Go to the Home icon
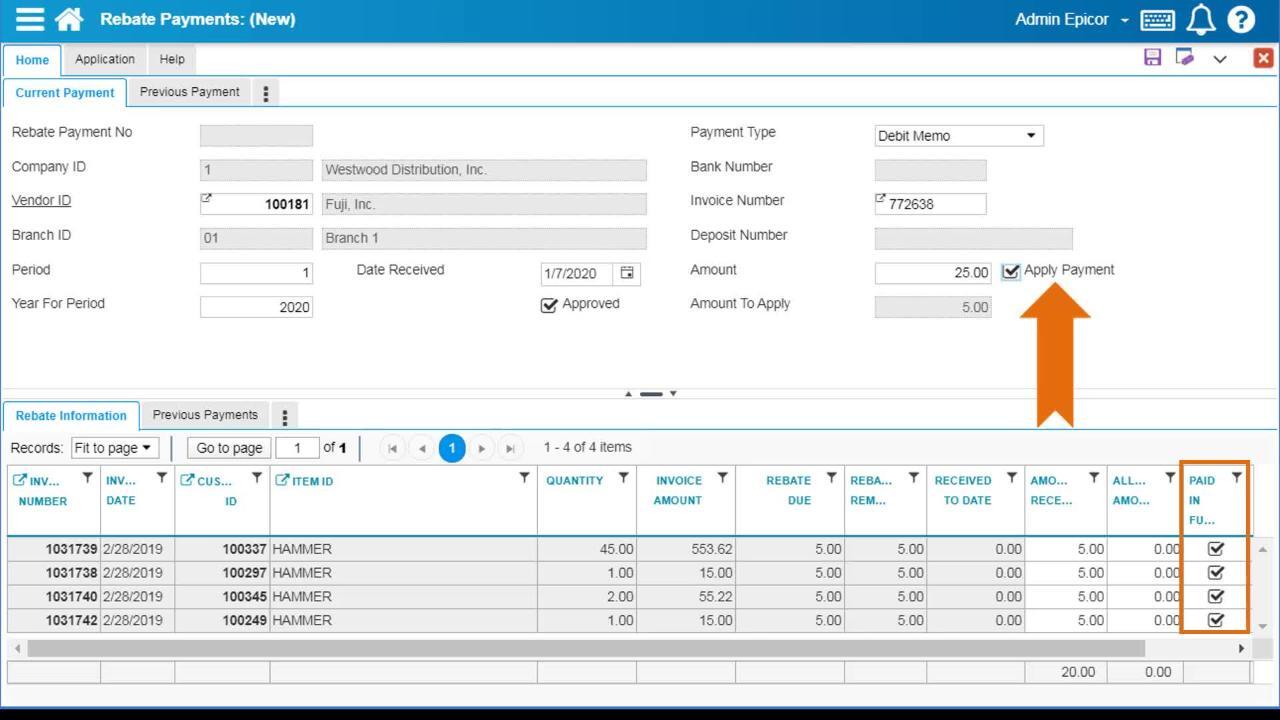1280x720 pixels. click(69, 19)
